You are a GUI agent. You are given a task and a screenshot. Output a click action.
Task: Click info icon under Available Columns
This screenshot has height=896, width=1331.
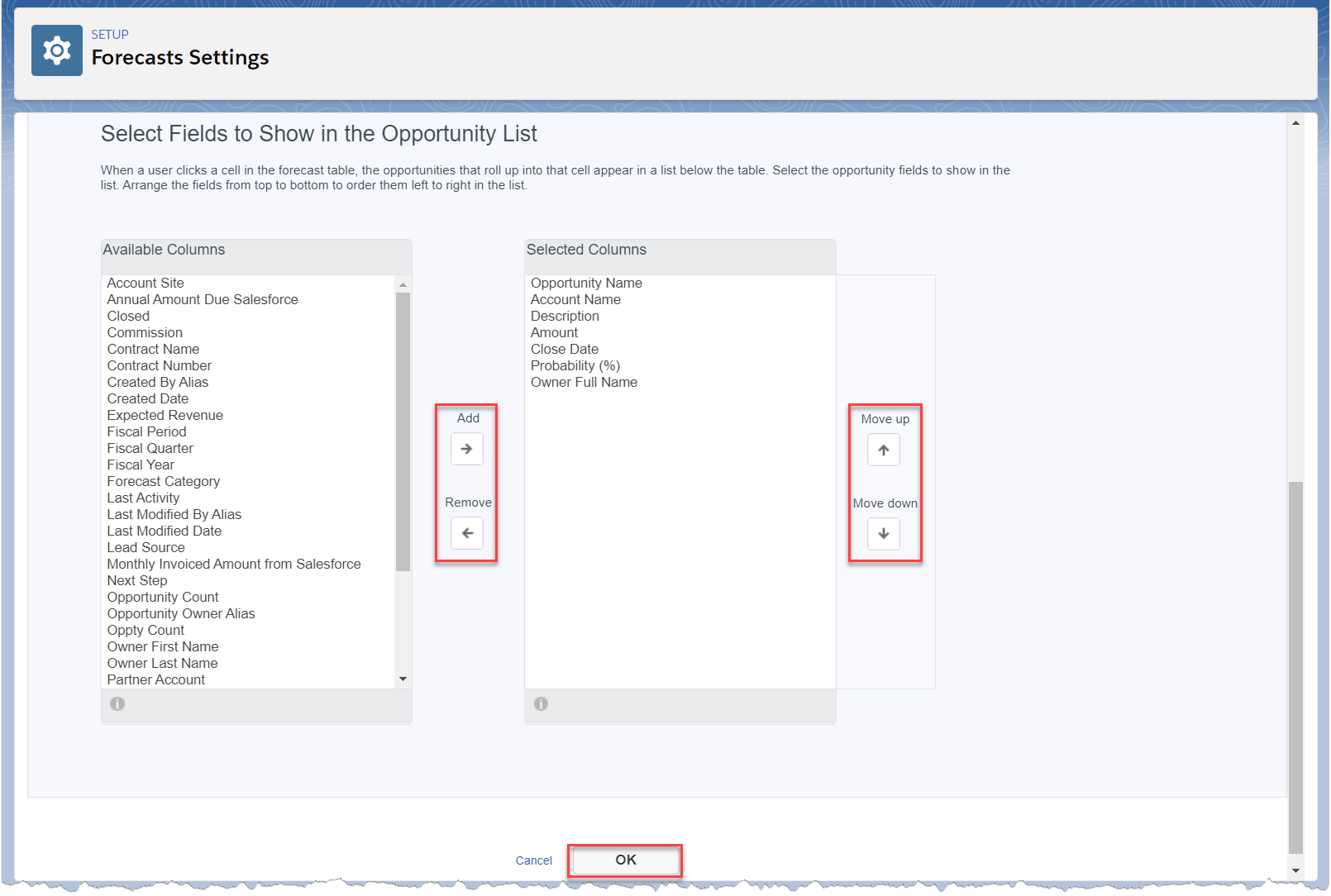point(117,704)
